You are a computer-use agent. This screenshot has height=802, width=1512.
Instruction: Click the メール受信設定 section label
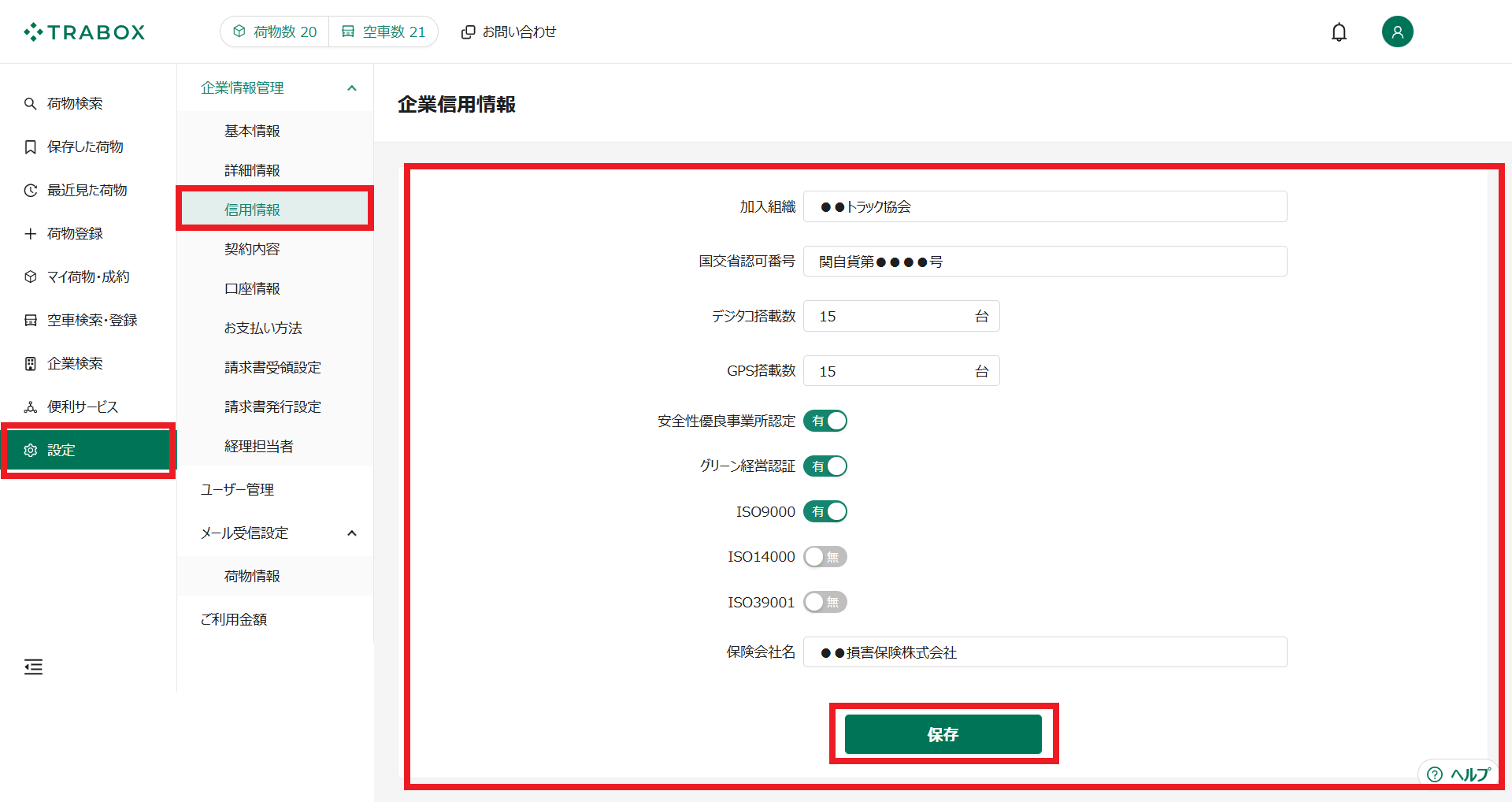pyautogui.click(x=245, y=533)
